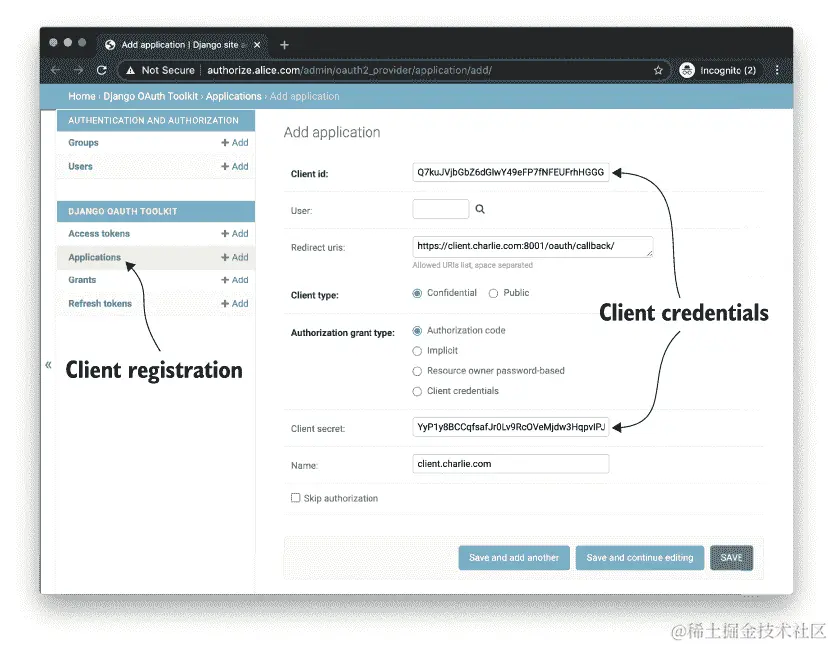Focus the Client id field
833x647 pixels.
tap(511, 172)
